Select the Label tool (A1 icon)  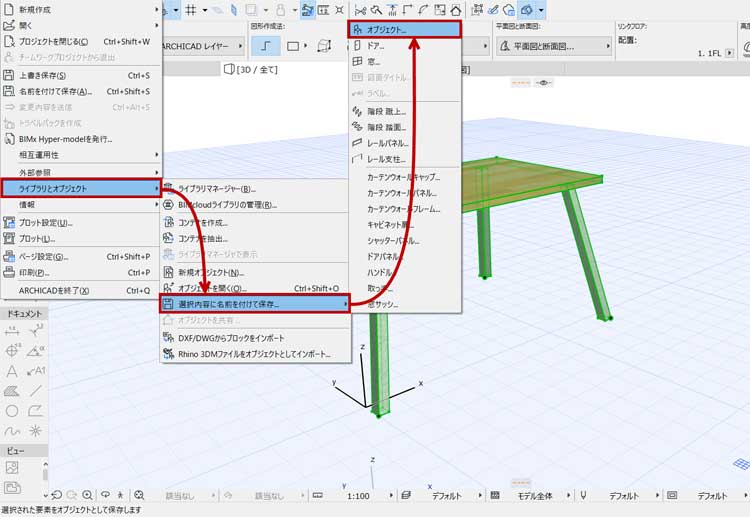coord(36,371)
